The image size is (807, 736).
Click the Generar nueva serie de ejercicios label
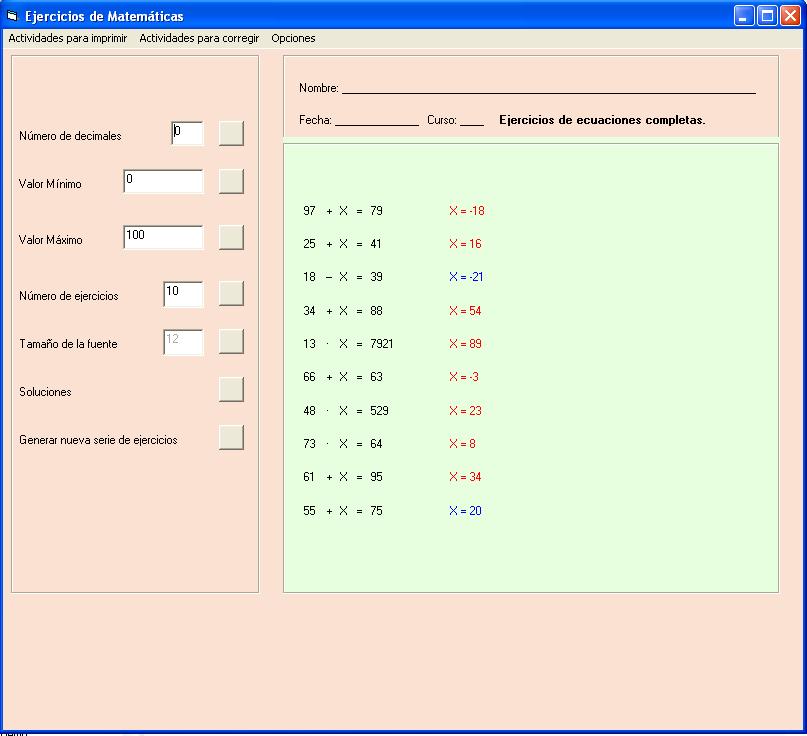pos(98,440)
